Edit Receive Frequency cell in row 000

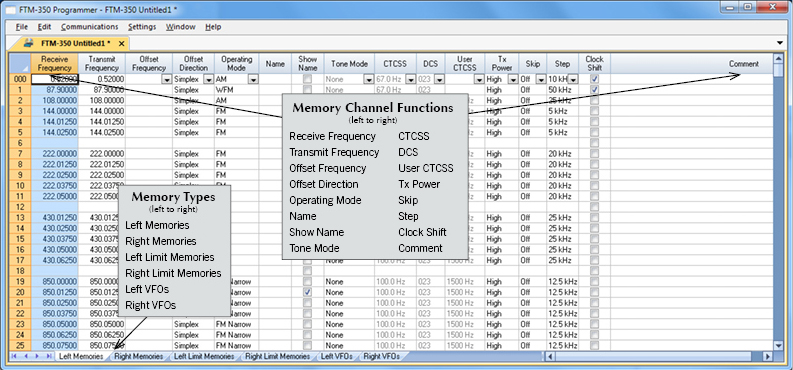[55, 79]
